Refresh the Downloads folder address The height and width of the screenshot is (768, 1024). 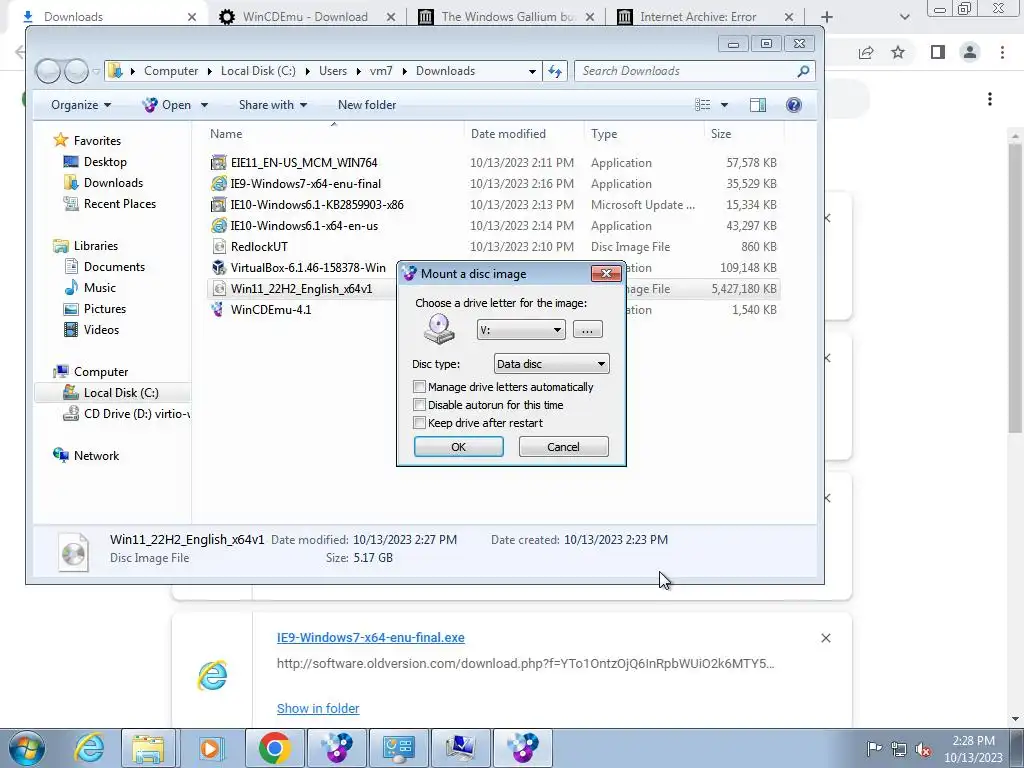(x=555, y=71)
